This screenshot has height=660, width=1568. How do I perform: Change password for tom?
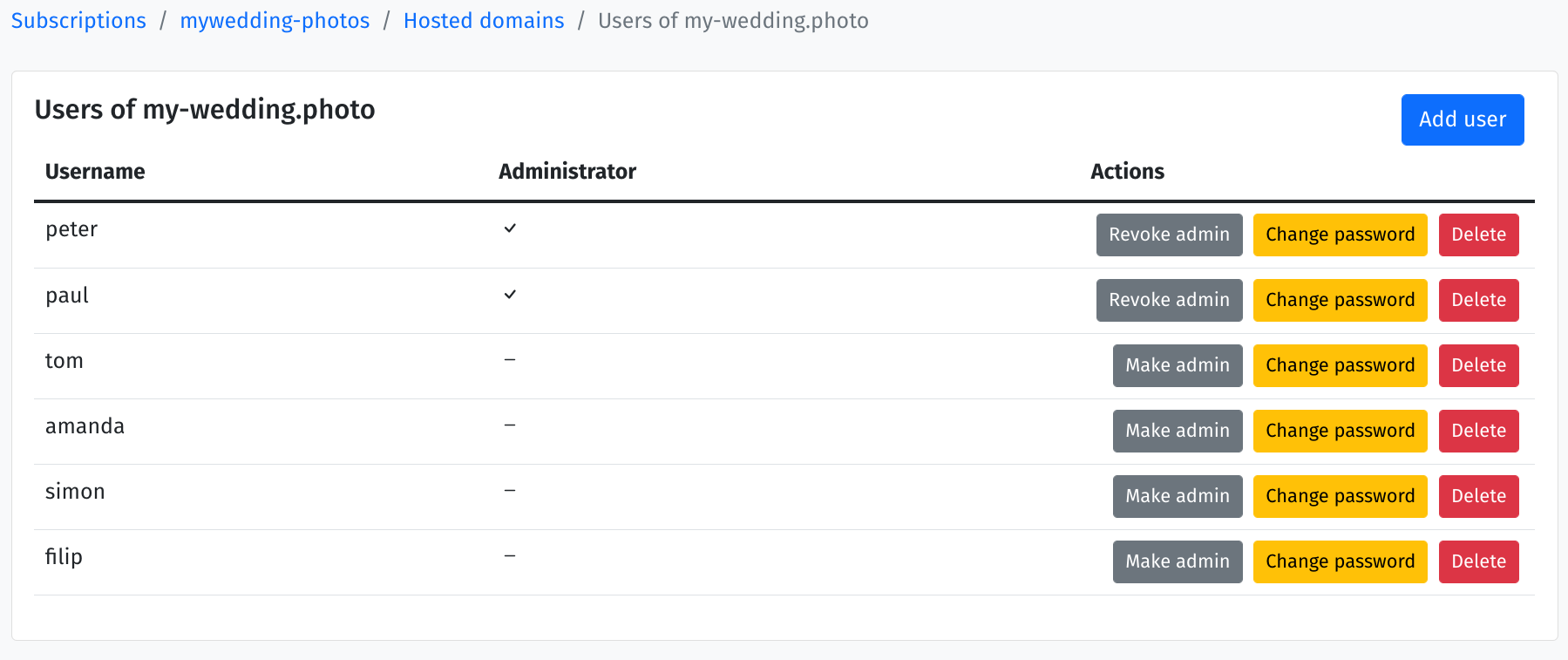1340,365
